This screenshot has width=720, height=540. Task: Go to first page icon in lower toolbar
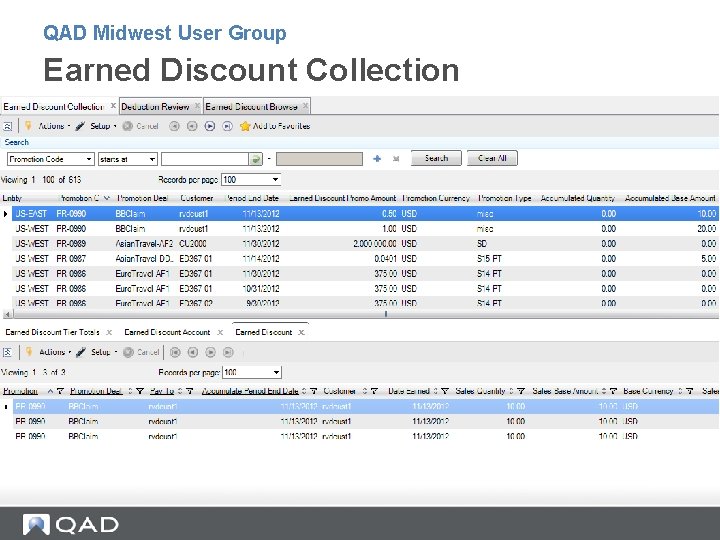(175, 352)
